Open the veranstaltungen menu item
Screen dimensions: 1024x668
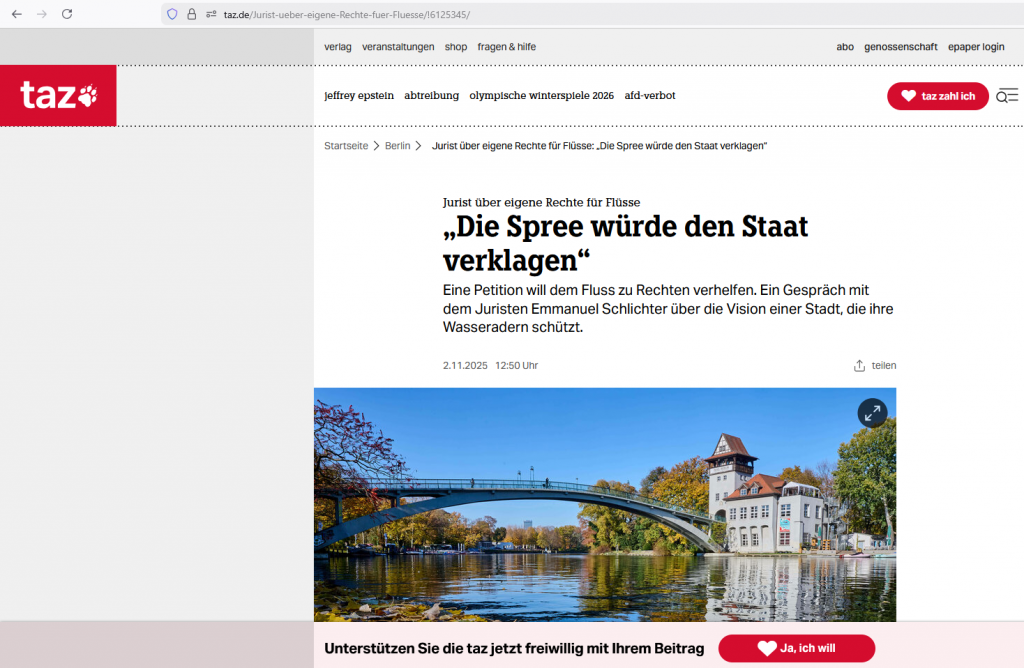point(398,47)
